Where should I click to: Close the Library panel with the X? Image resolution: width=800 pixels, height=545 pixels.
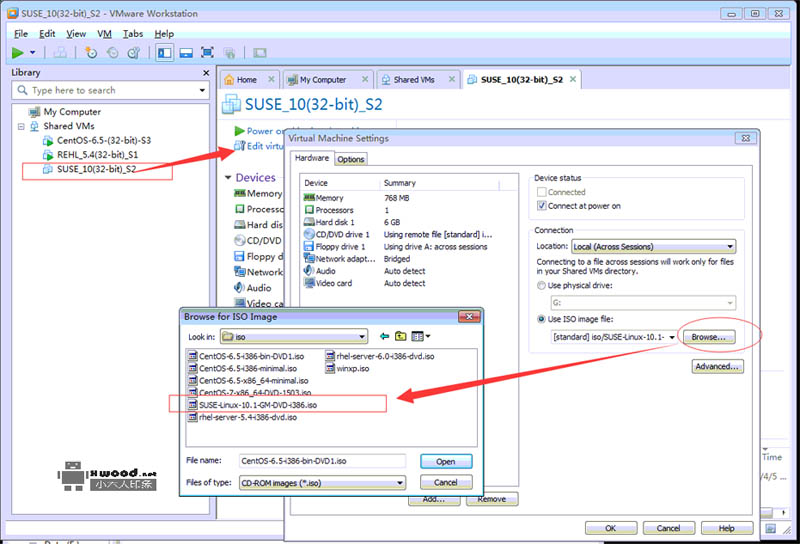coord(206,73)
